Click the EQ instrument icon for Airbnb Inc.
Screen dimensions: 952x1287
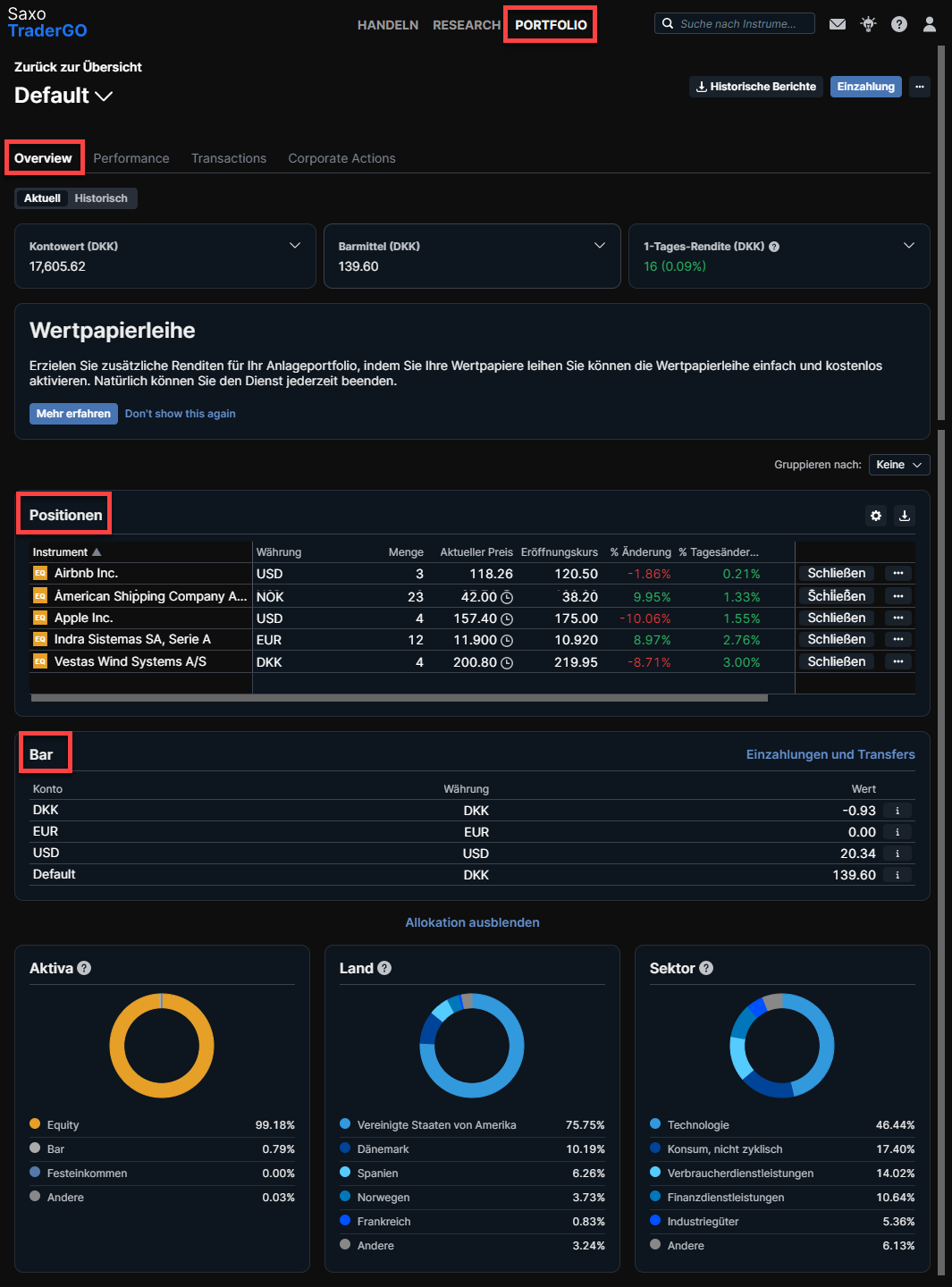[40, 573]
